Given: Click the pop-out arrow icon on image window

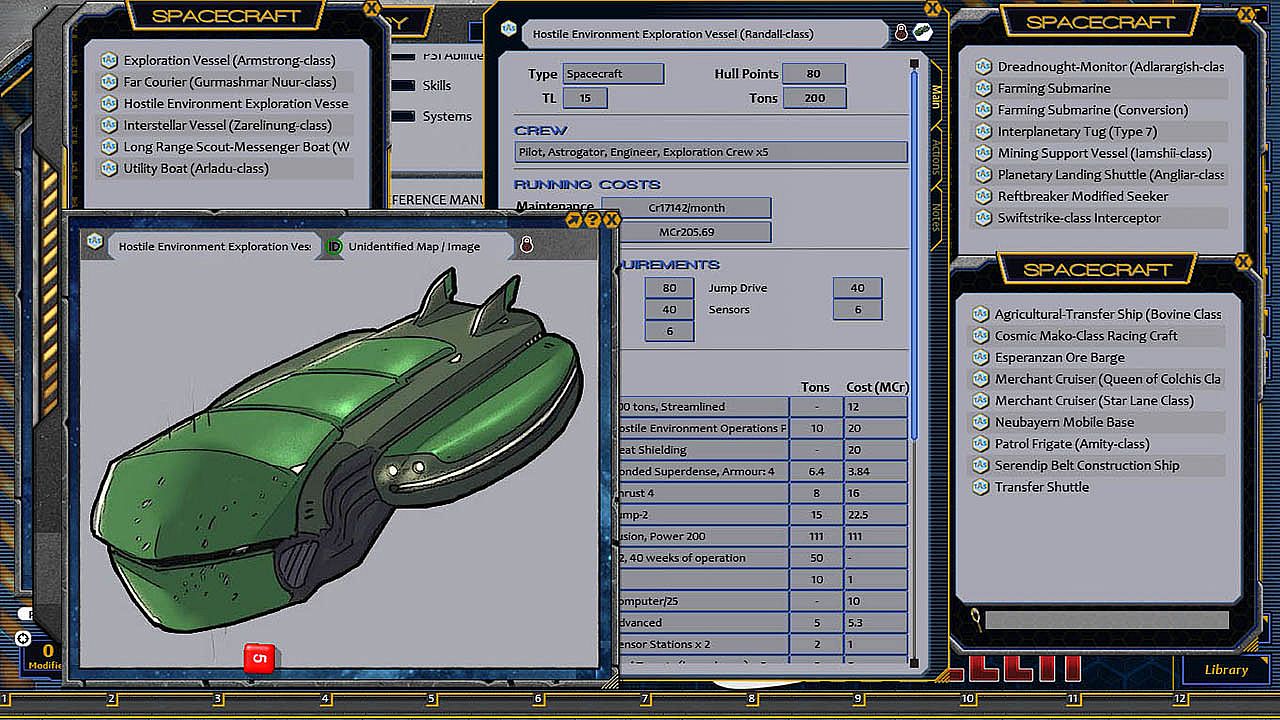Looking at the screenshot, I should point(574,220).
